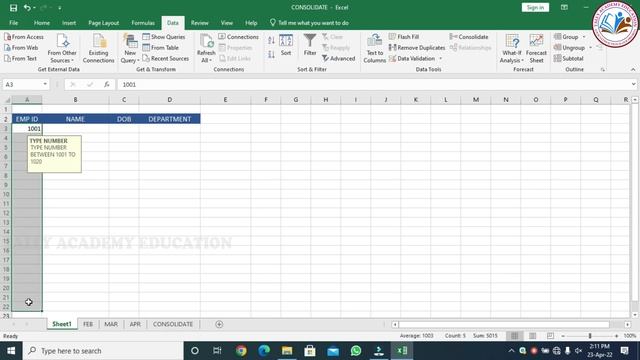Click zoom in plus button

(616, 336)
